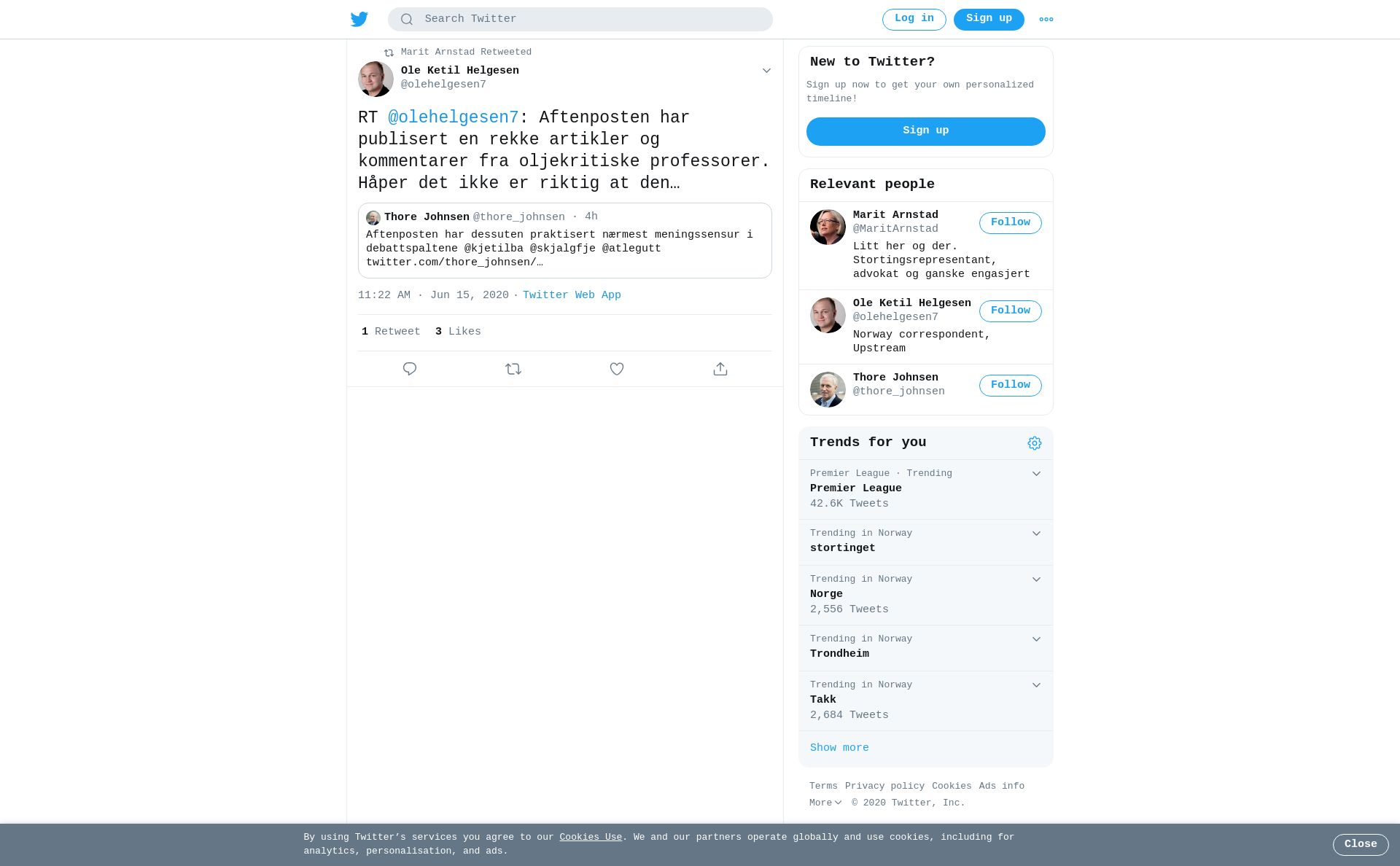This screenshot has height=866, width=1400.
Task: Click the Twitter bird logo
Action: (359, 19)
